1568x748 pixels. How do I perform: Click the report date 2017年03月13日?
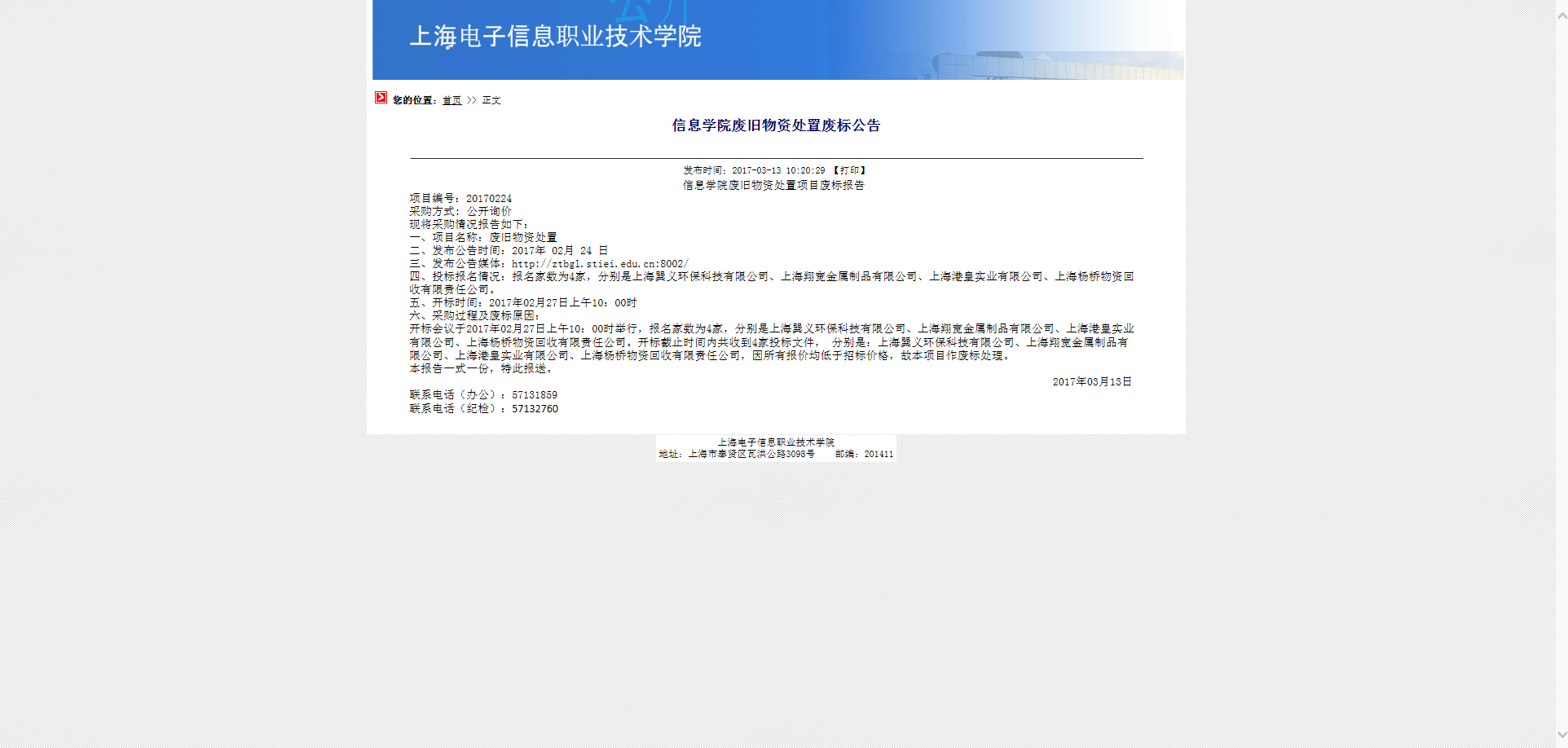point(1091,382)
